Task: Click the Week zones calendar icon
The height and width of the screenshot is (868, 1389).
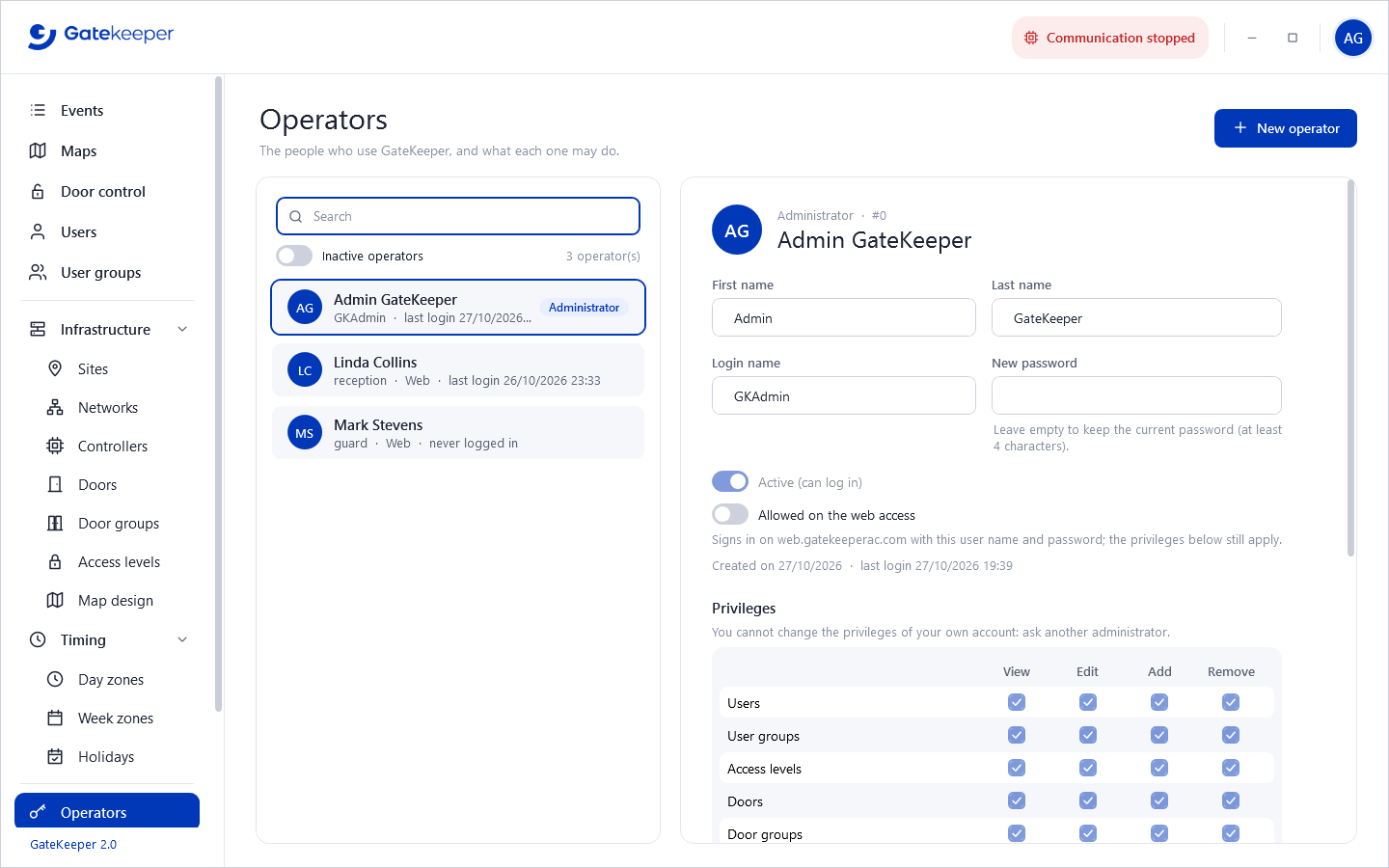Action: [55, 718]
